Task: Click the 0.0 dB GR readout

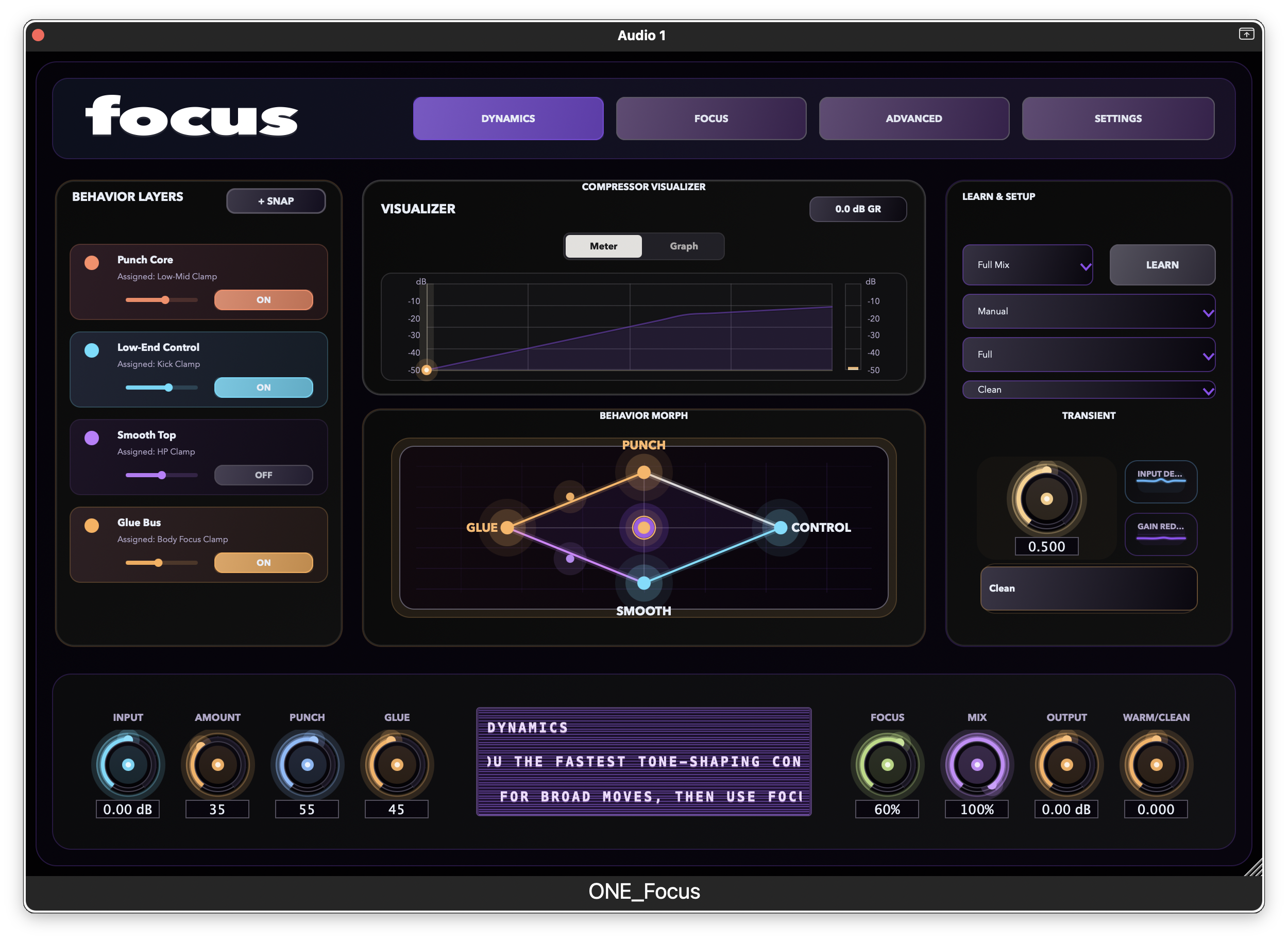Action: (857, 209)
